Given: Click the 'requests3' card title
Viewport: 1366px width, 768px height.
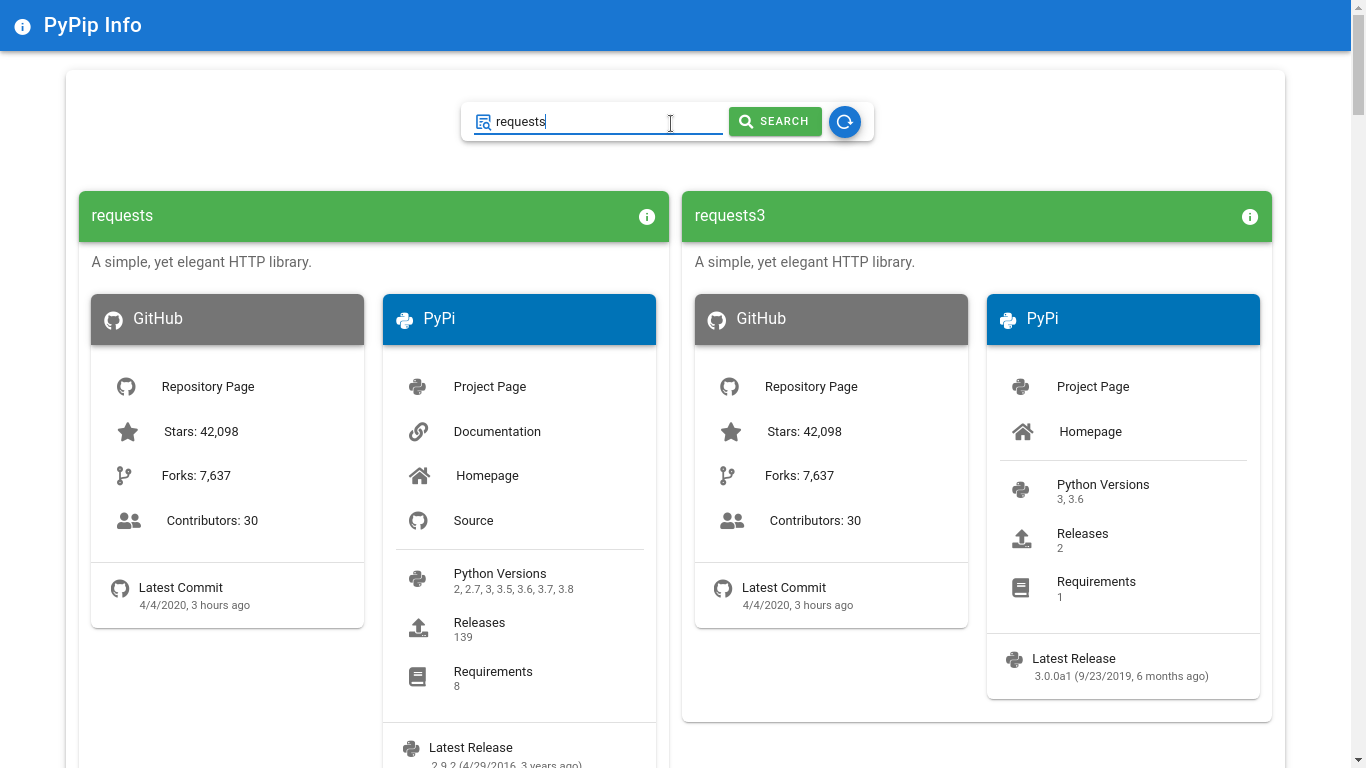Looking at the screenshot, I should [x=730, y=216].
